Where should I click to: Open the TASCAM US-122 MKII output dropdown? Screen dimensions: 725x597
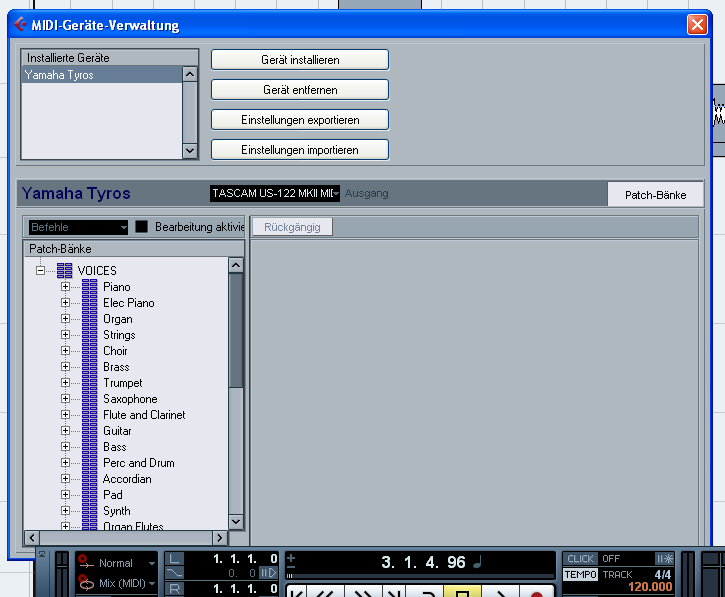pyautogui.click(x=275, y=193)
